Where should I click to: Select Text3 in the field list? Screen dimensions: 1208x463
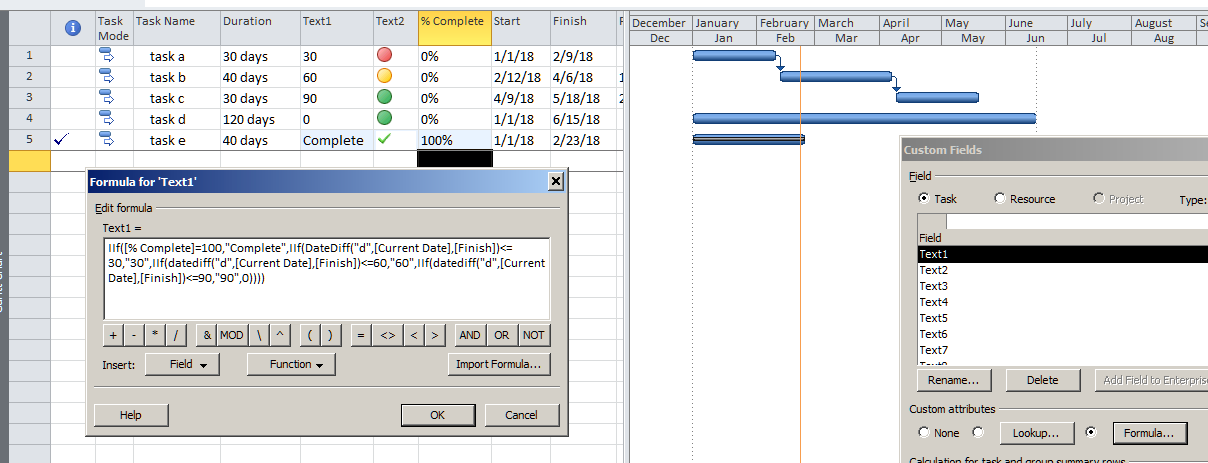coord(1062,286)
